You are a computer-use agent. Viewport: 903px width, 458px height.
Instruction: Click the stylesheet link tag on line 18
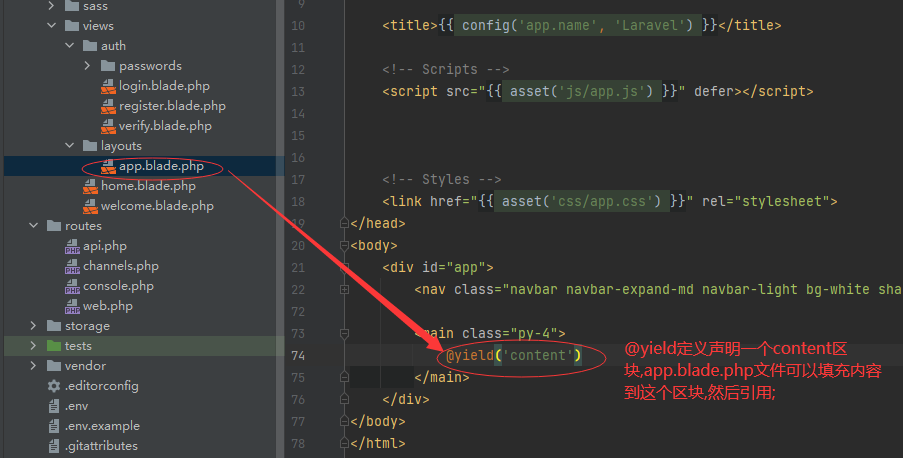tap(610, 202)
